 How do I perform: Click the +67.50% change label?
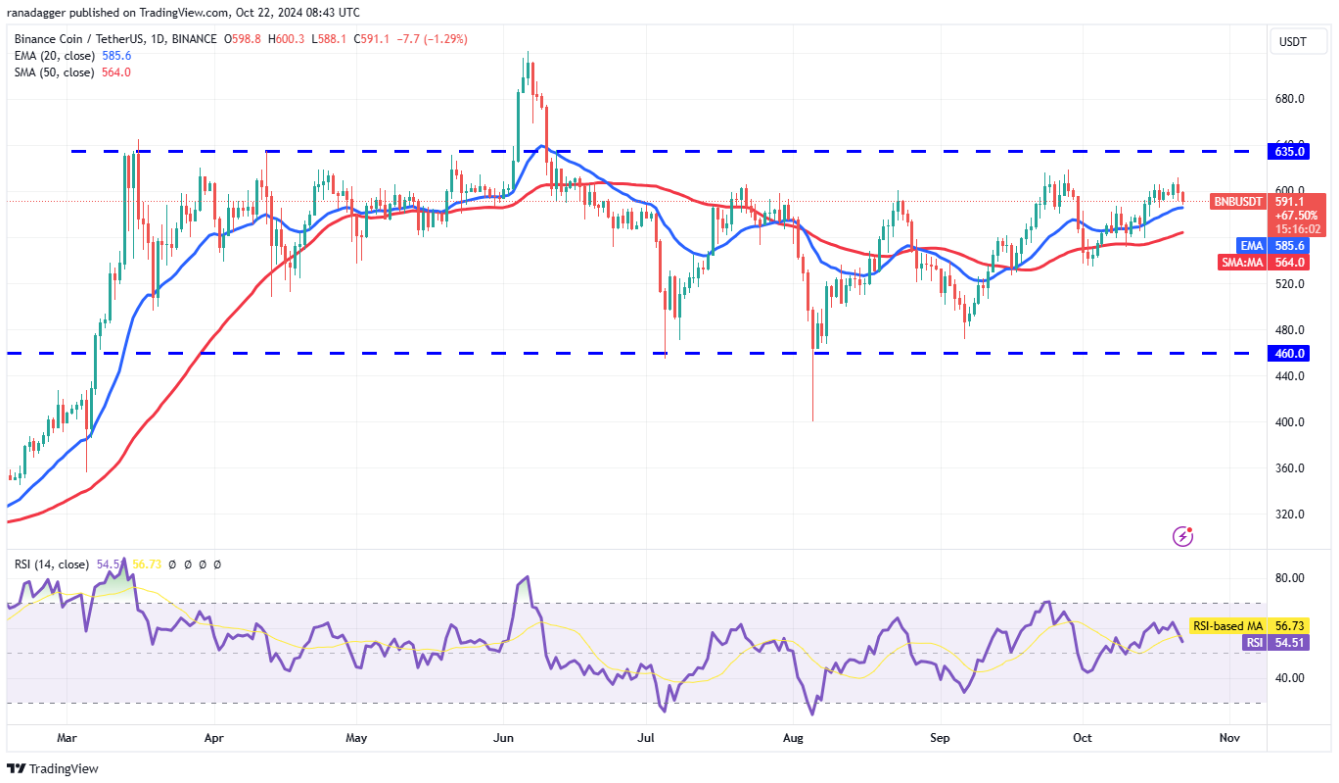(x=1297, y=215)
